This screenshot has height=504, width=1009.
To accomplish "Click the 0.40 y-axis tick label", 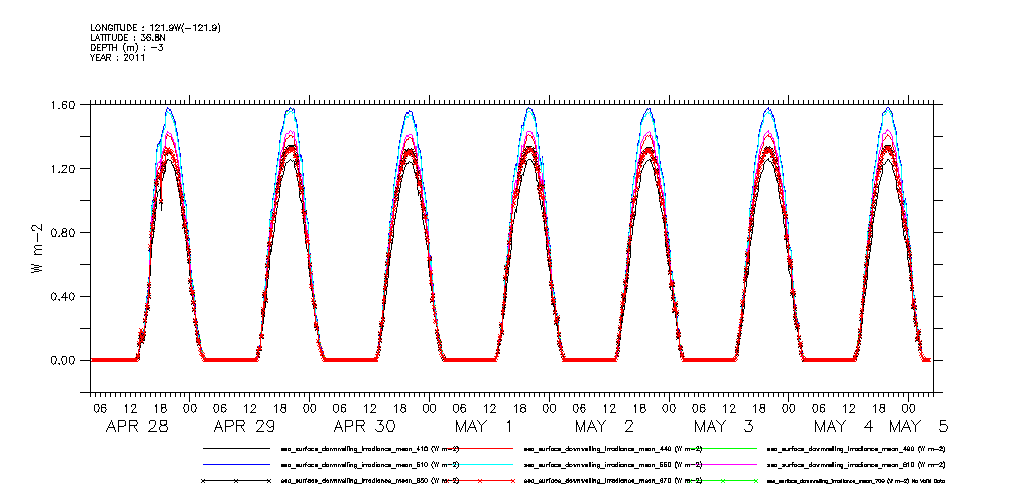I will [x=64, y=297].
